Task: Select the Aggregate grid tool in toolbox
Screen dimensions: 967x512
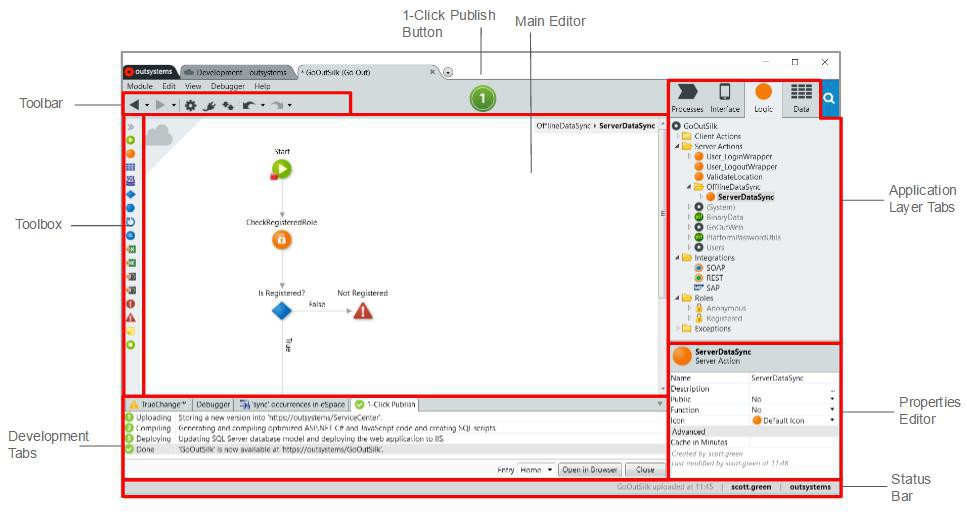Action: click(x=131, y=167)
